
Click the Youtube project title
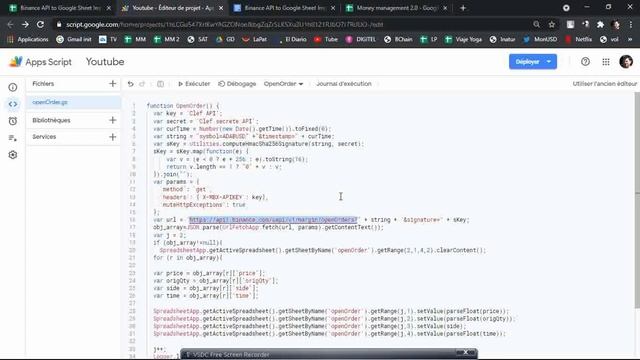(105, 62)
